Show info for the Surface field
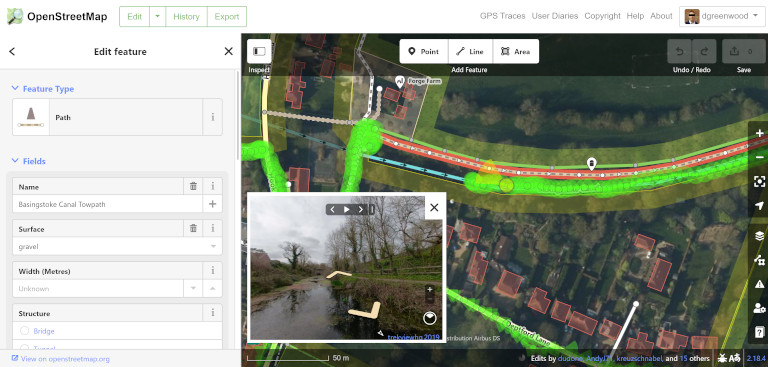Viewport: 768px width, 367px height. (213, 229)
